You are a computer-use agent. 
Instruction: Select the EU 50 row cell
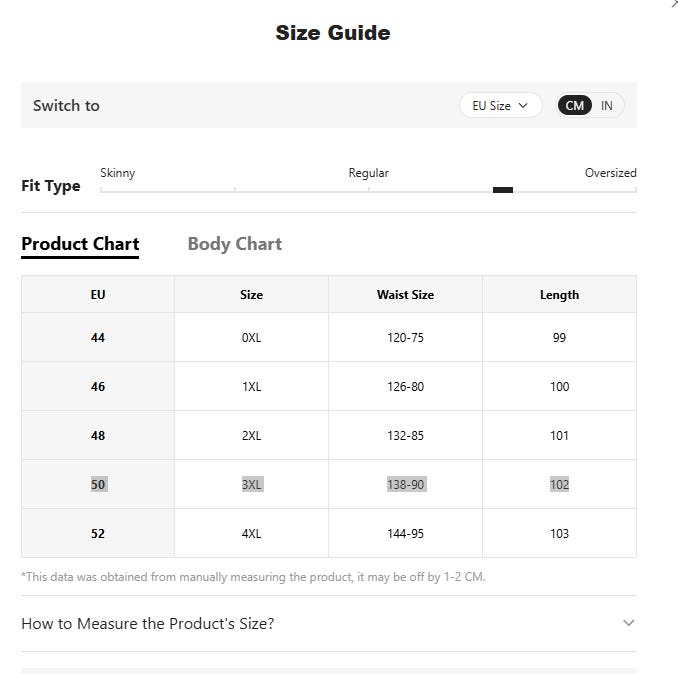98,484
